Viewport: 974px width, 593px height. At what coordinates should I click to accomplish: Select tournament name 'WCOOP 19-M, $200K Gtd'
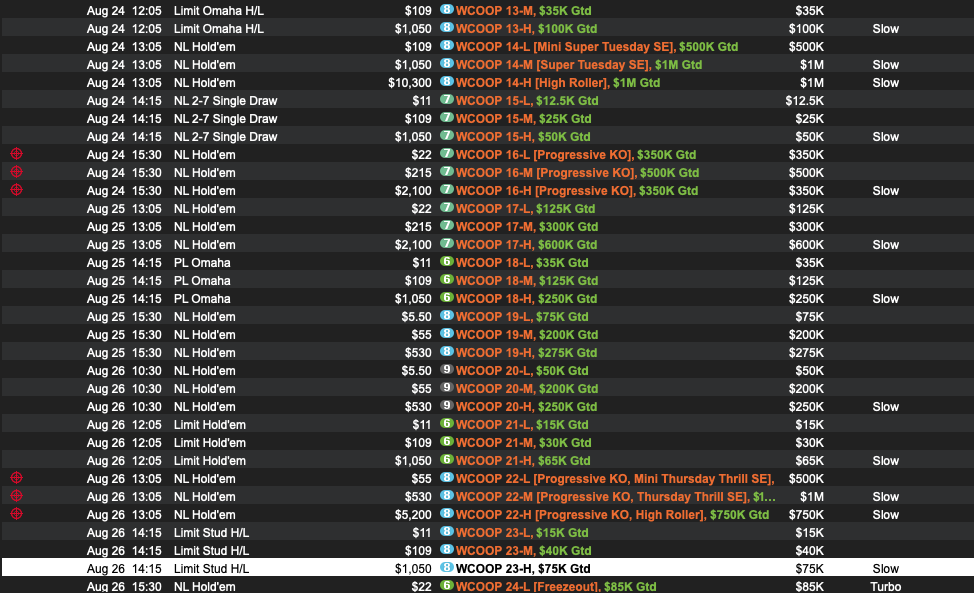[527, 335]
